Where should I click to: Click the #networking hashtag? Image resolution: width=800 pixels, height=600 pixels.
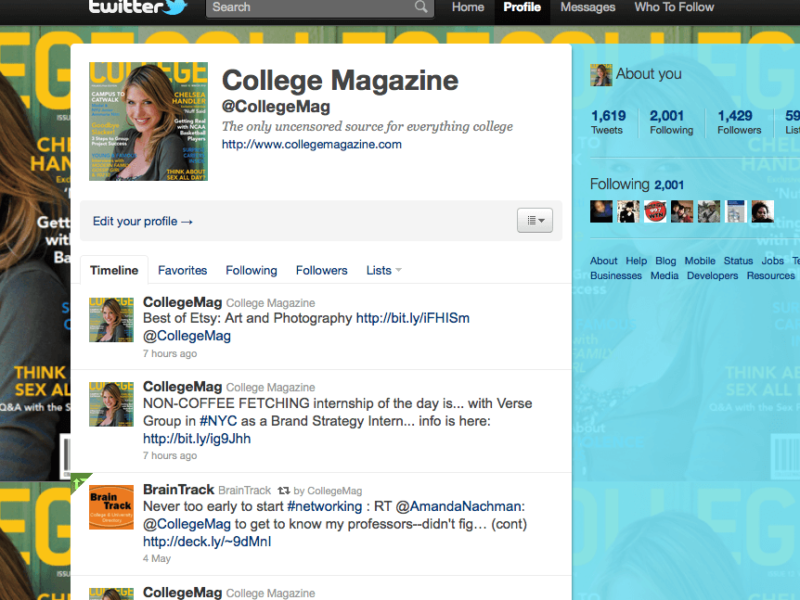[324, 507]
